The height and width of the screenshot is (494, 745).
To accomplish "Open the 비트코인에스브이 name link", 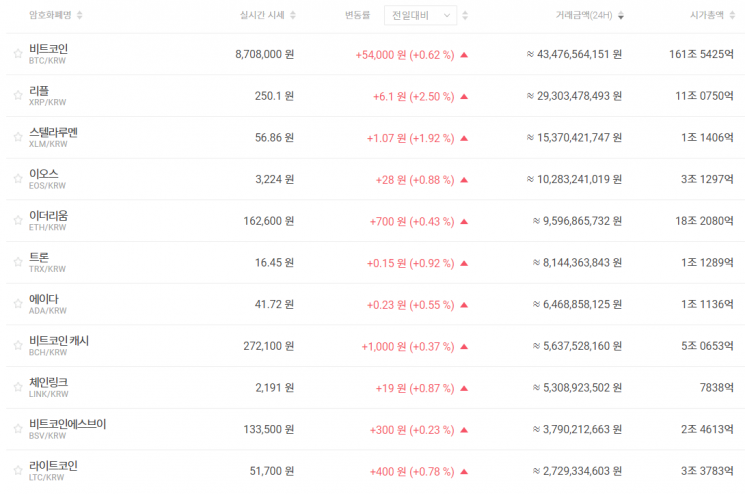I will click(67, 424).
